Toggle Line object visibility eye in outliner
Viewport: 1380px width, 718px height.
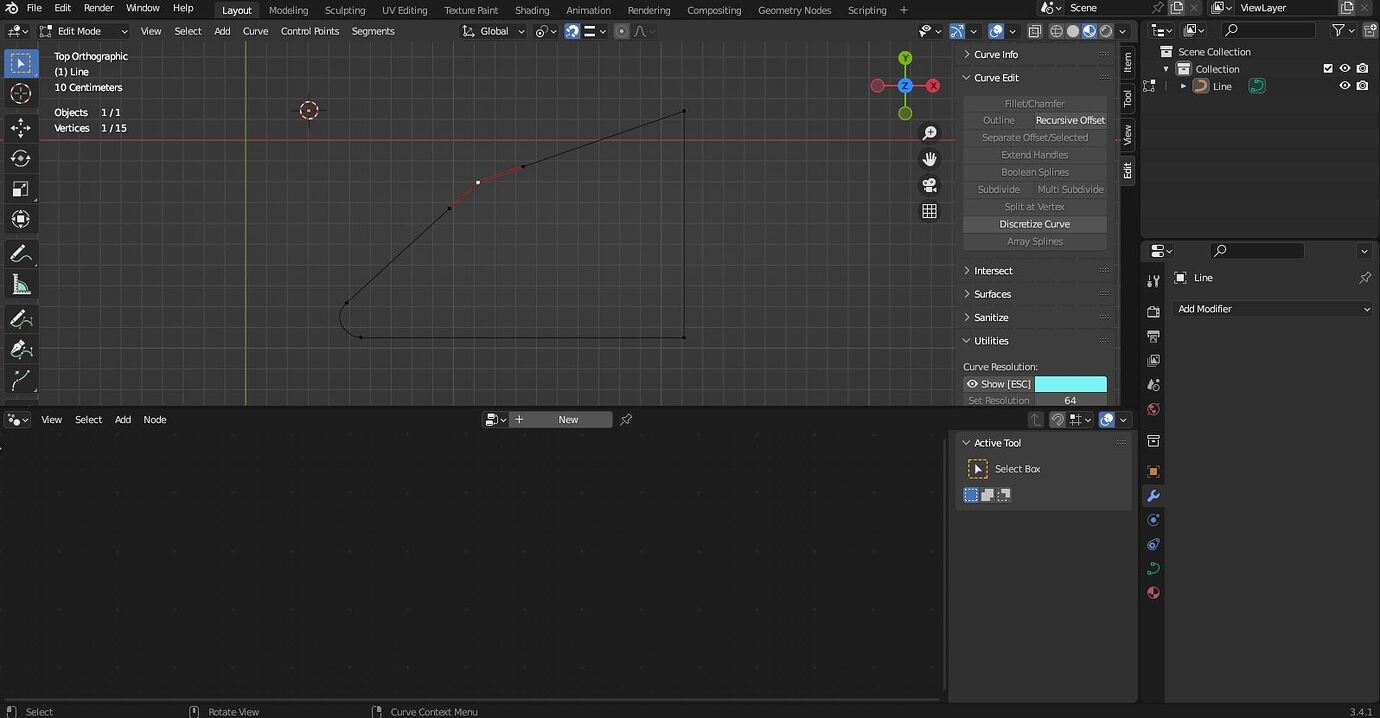click(1345, 86)
